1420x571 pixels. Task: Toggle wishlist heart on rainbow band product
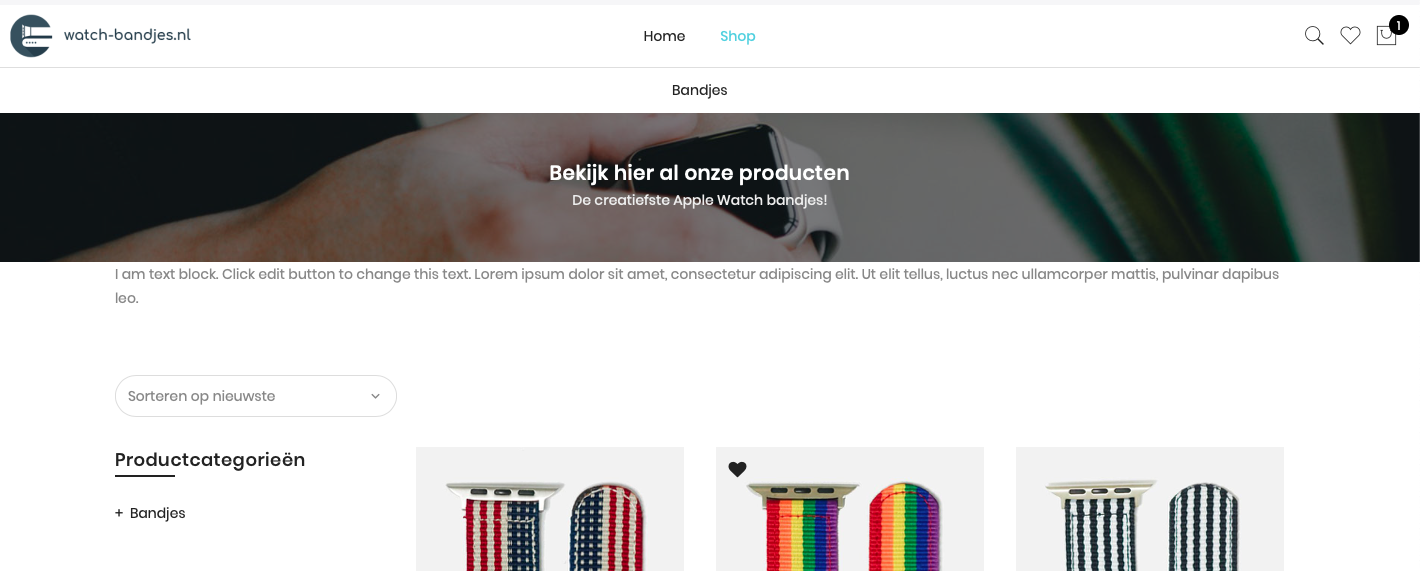[x=737, y=469]
